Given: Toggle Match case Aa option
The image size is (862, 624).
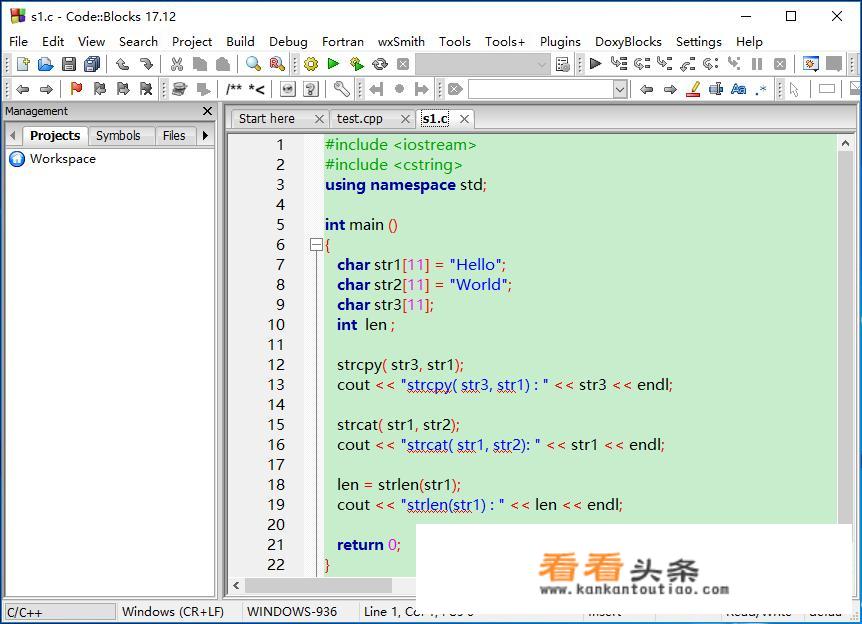Looking at the screenshot, I should [738, 89].
